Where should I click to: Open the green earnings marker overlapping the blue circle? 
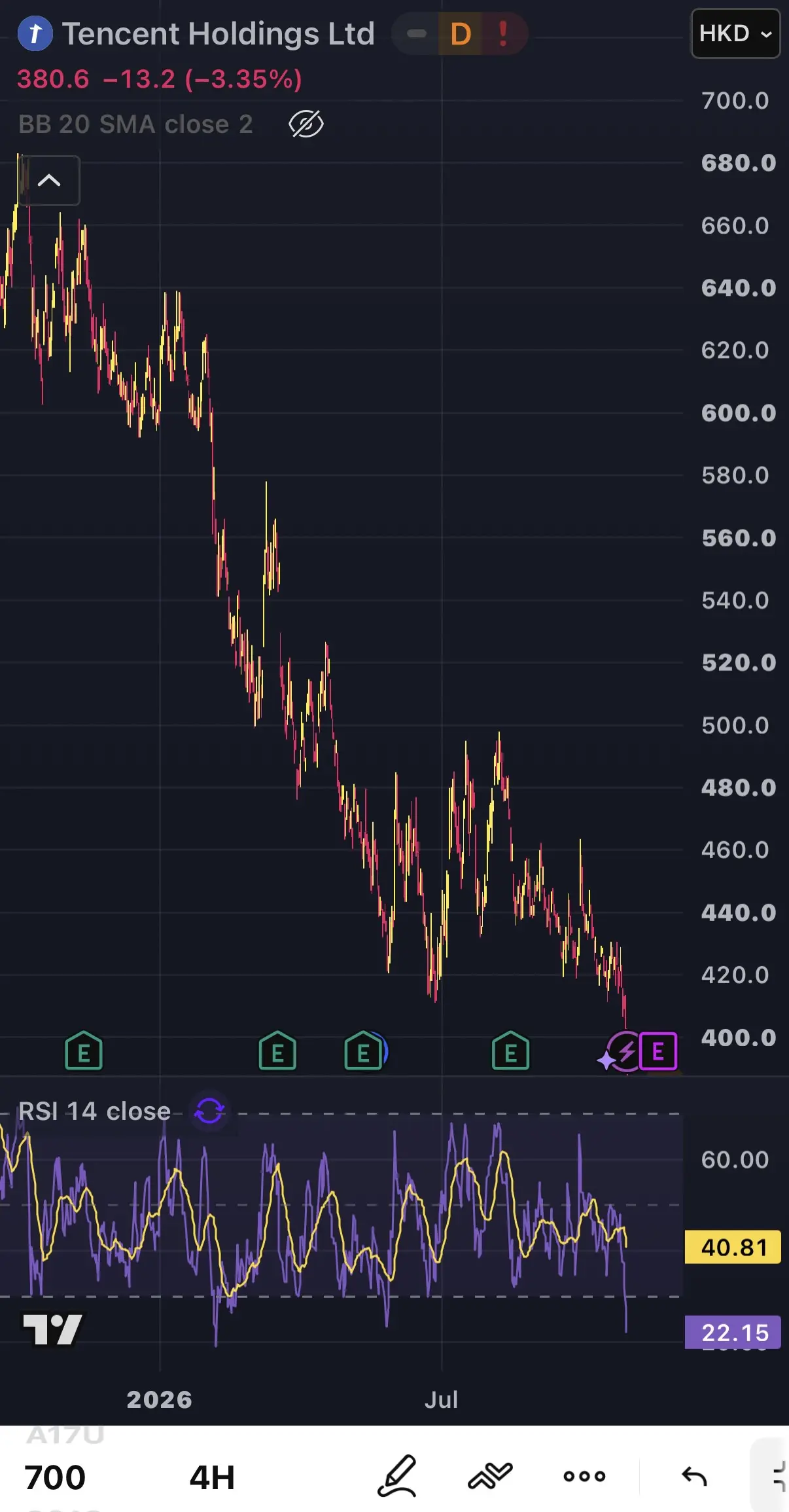[x=363, y=1052]
